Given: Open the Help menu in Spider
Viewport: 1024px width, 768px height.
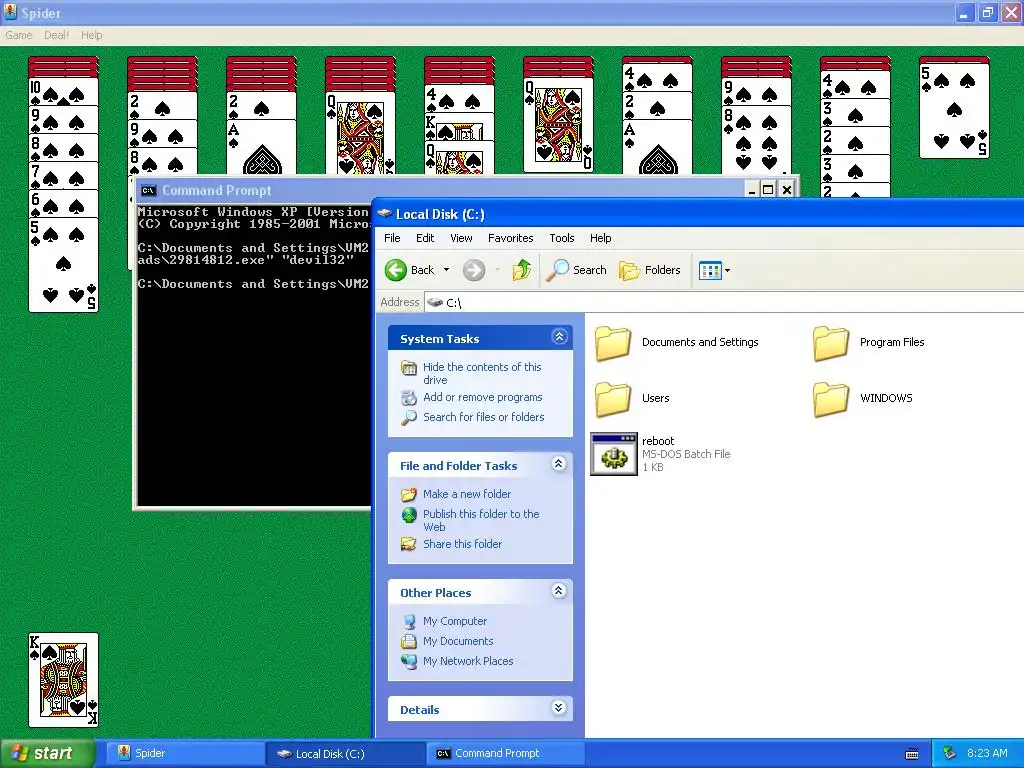Looking at the screenshot, I should [91, 35].
